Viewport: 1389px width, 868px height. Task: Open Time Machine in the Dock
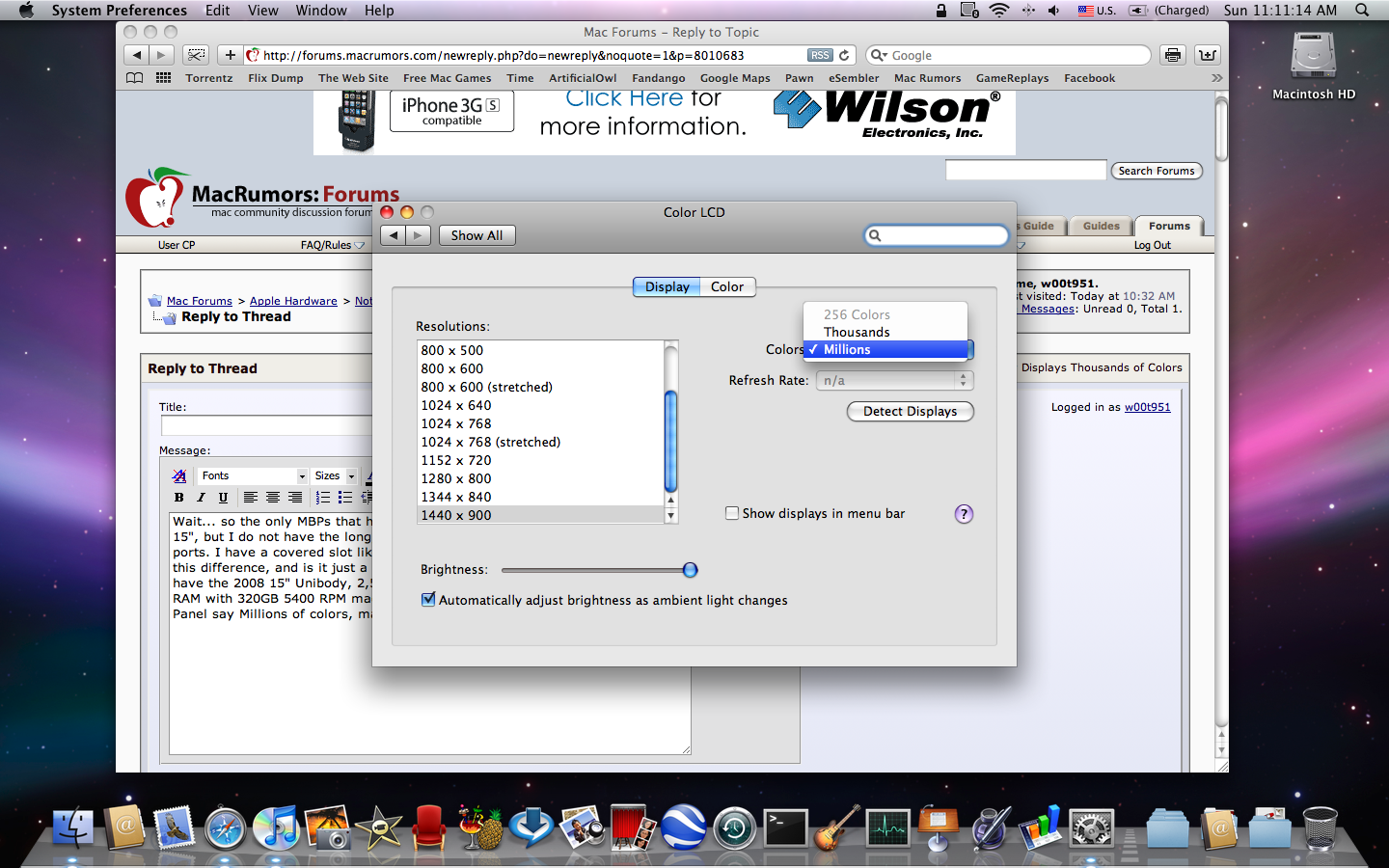pyautogui.click(x=734, y=827)
